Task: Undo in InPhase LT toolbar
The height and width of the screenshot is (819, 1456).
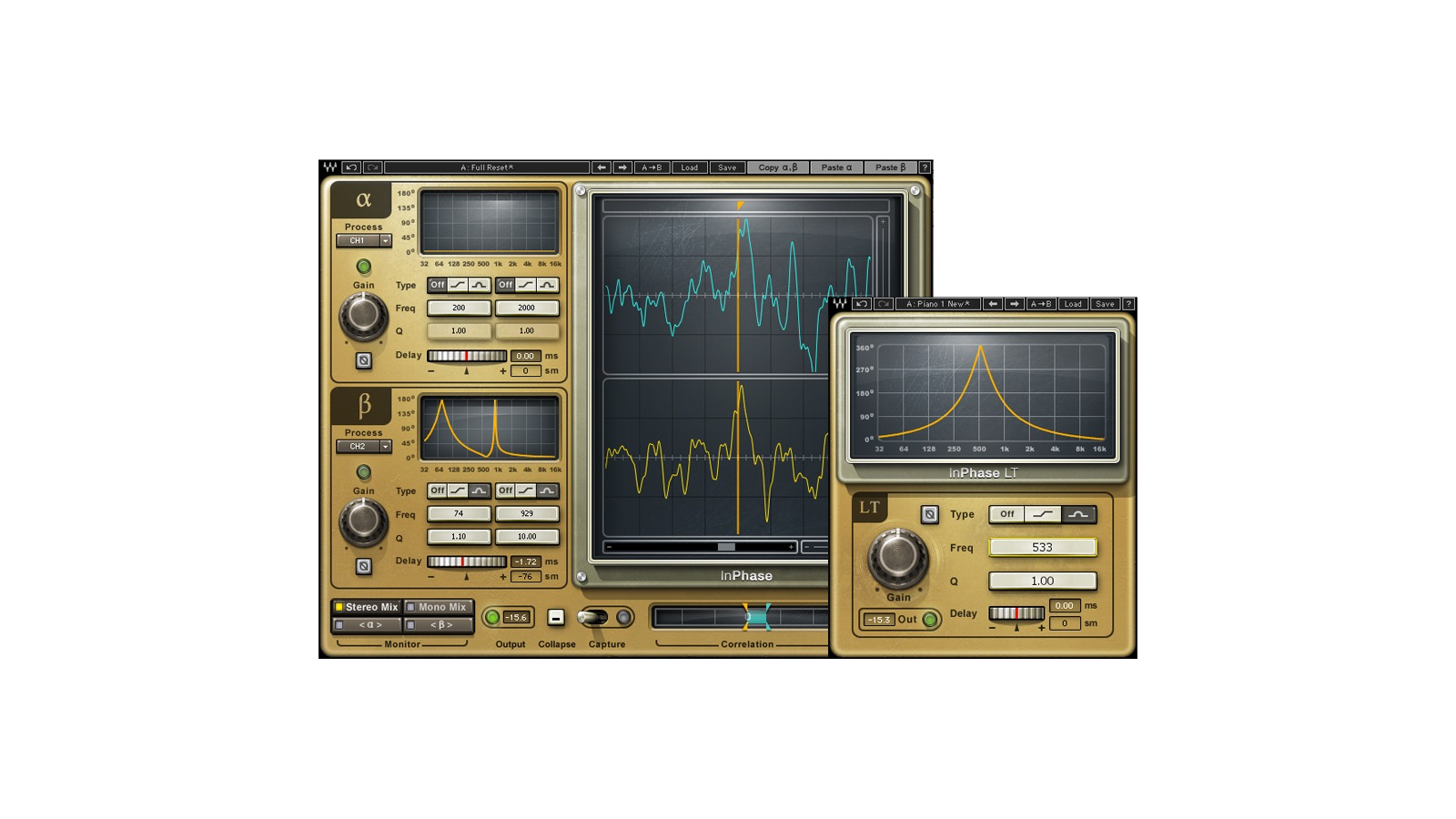Action: click(x=862, y=304)
